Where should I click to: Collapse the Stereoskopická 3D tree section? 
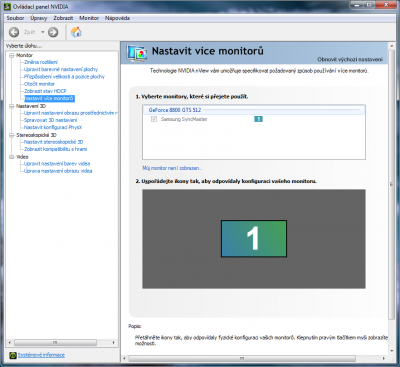point(12,135)
